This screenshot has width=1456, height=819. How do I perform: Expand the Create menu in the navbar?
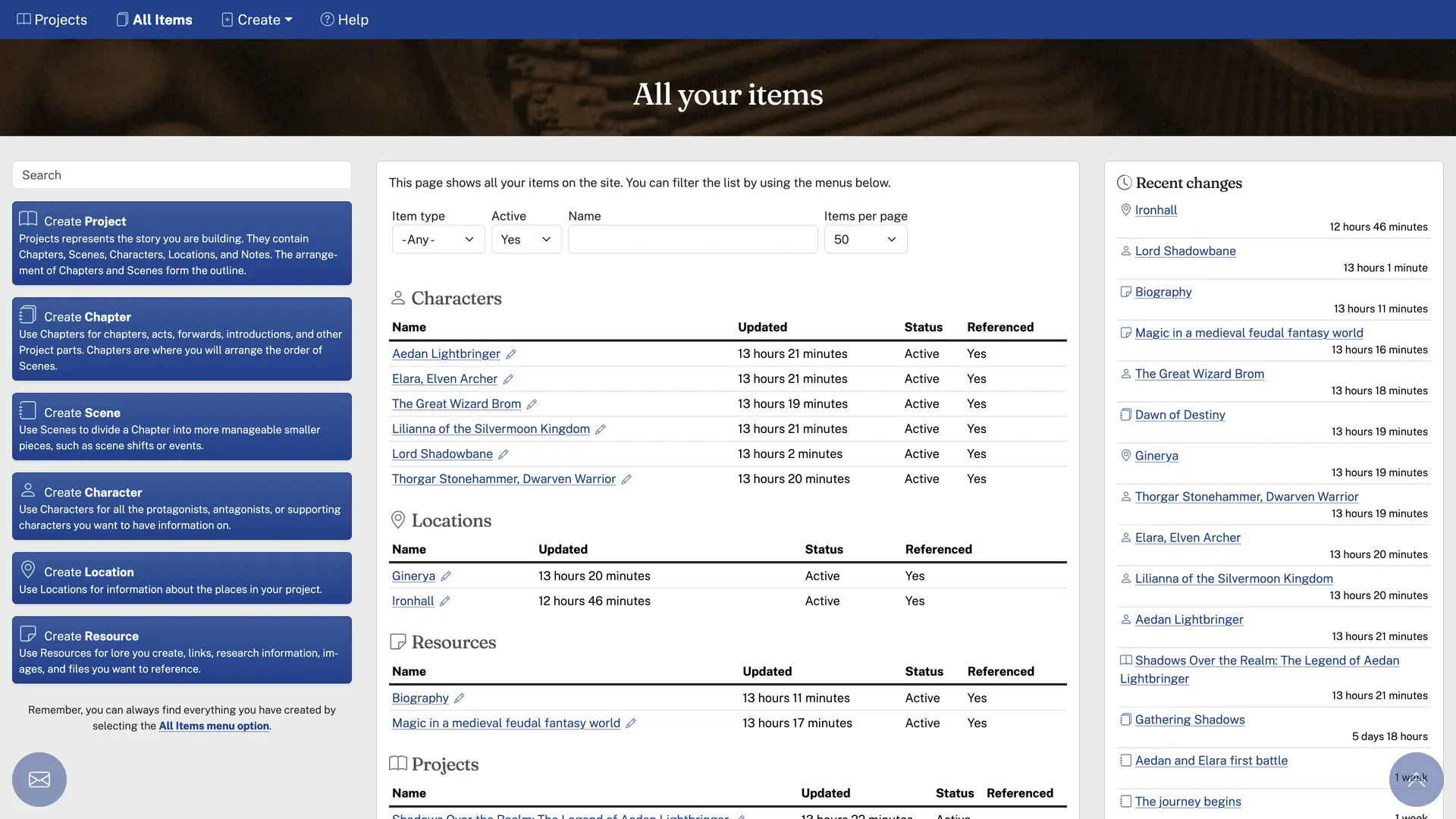[257, 20]
